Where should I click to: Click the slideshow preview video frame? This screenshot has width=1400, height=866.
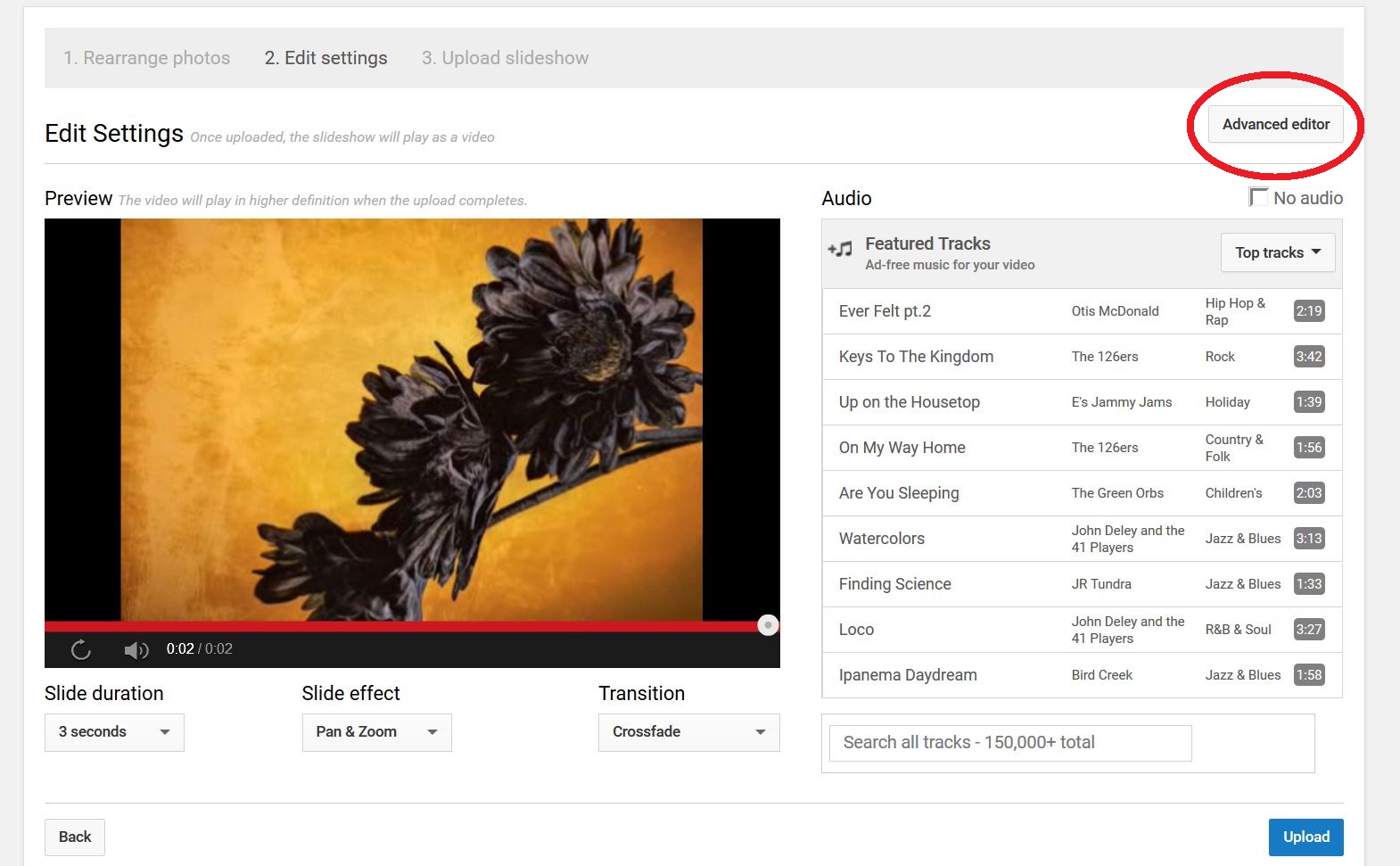point(412,419)
